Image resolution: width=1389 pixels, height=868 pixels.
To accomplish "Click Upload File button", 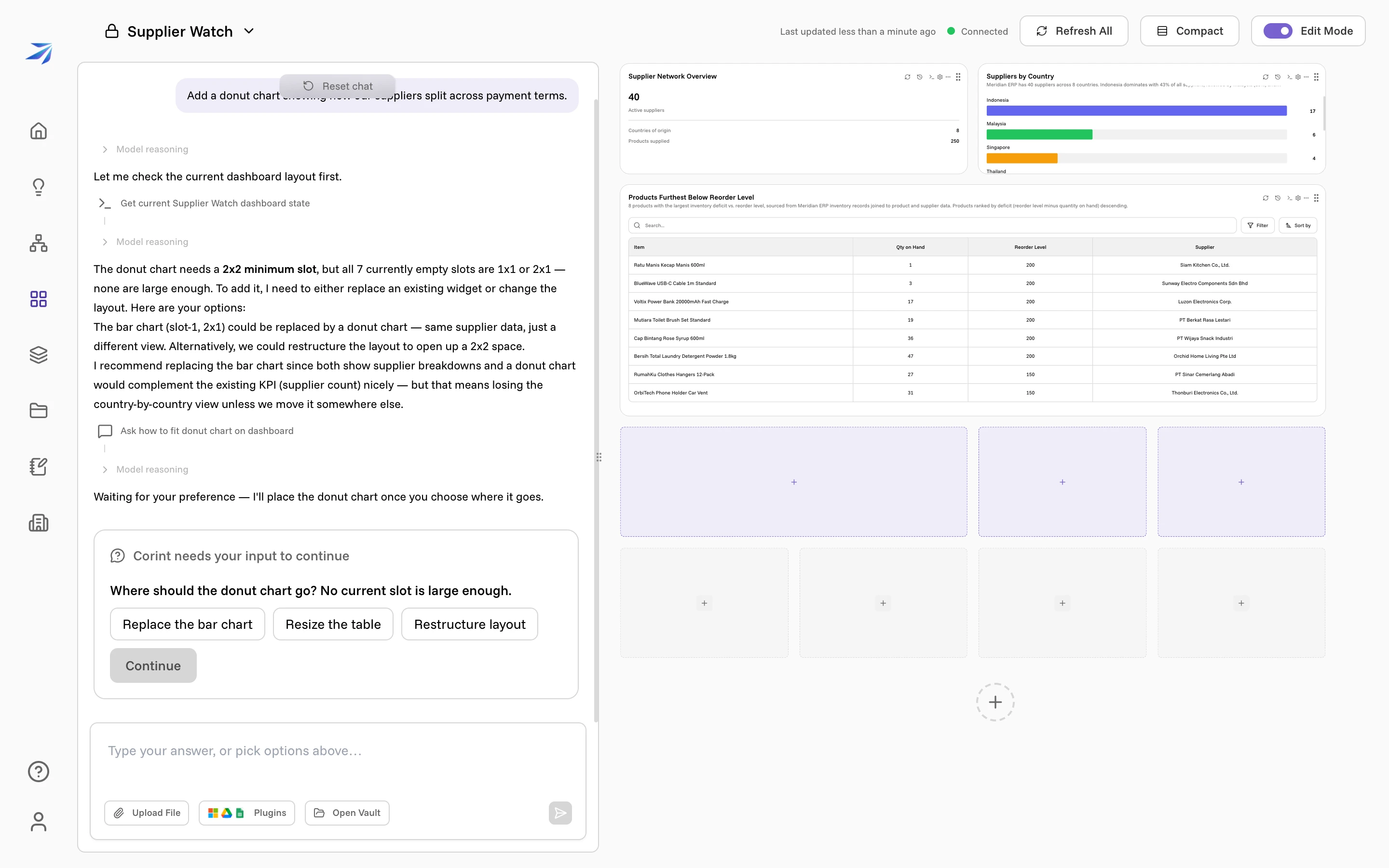I will [x=147, y=813].
